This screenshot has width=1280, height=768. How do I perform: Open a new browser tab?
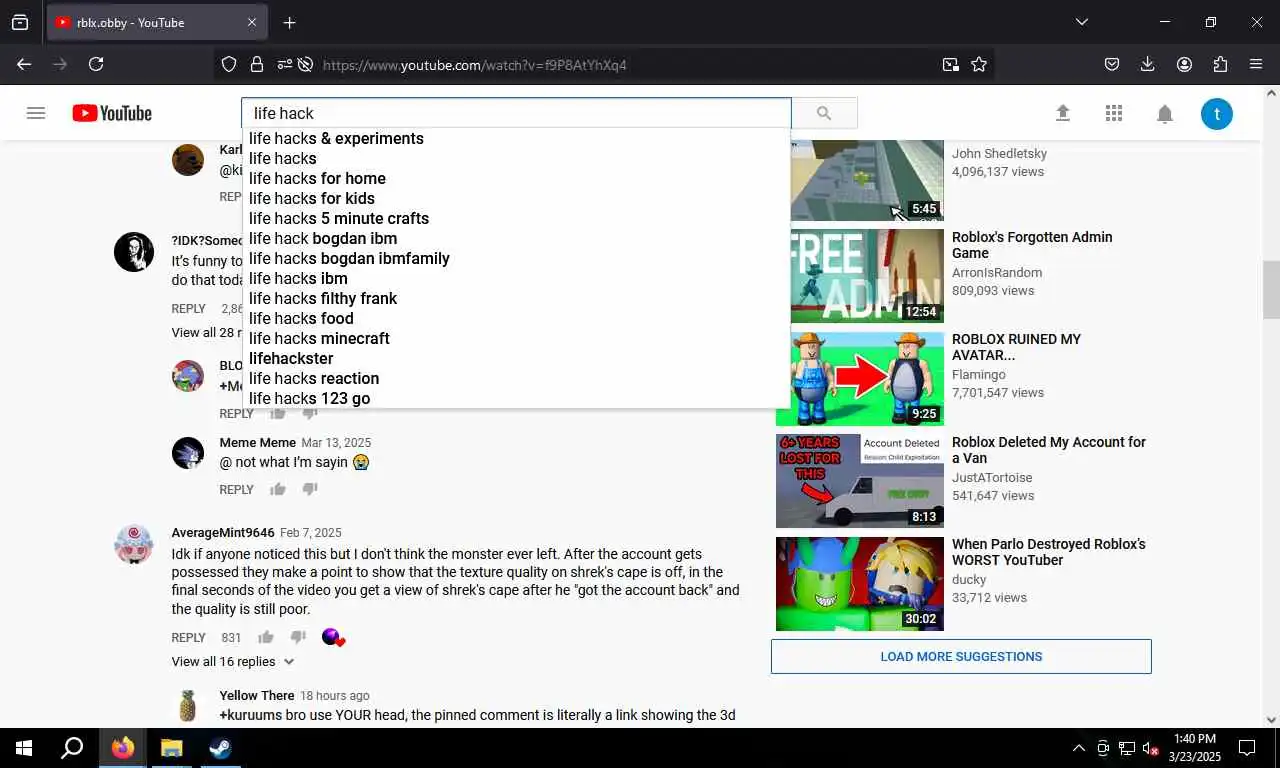tap(289, 22)
